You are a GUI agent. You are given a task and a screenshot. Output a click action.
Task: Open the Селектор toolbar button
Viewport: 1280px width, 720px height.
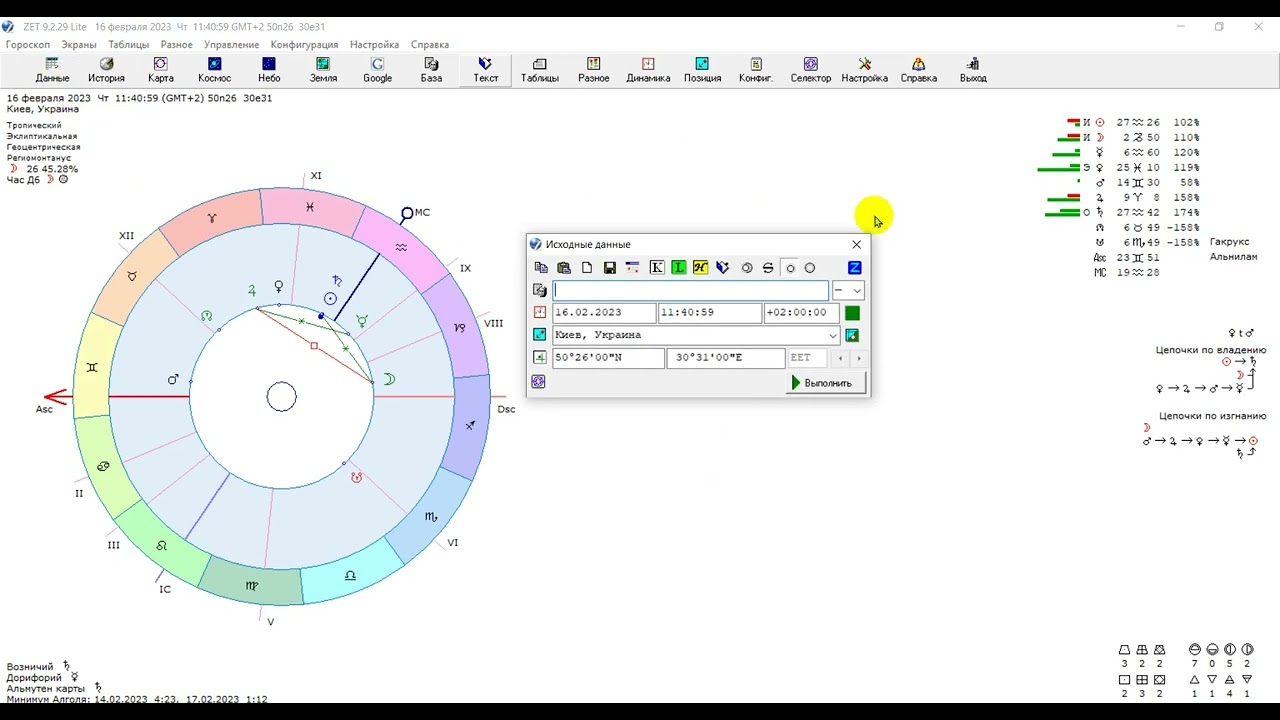point(811,70)
